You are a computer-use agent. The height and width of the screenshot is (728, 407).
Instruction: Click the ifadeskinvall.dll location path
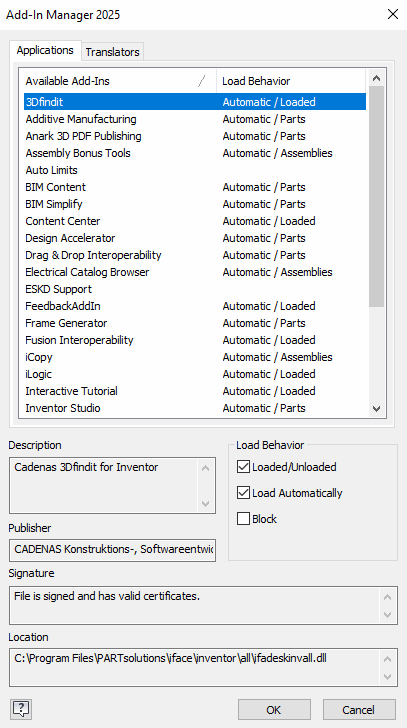click(170, 658)
